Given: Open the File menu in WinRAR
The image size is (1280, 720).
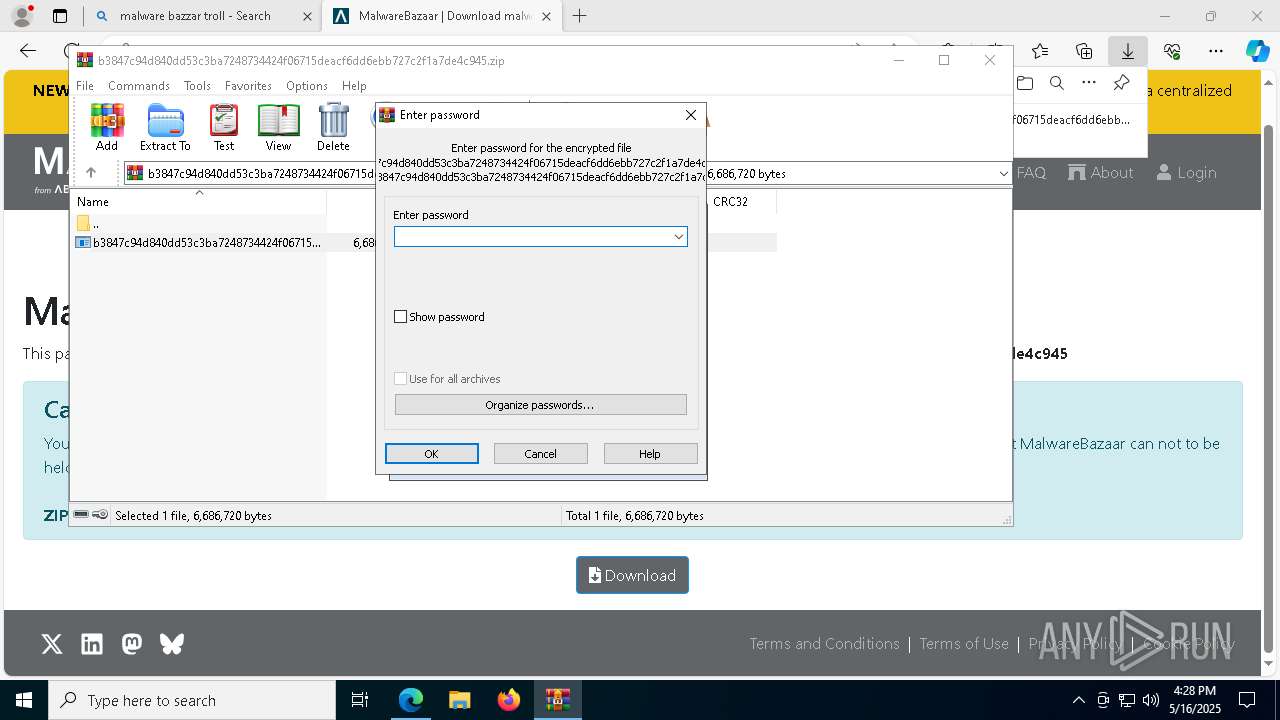Looking at the screenshot, I should 85,86.
